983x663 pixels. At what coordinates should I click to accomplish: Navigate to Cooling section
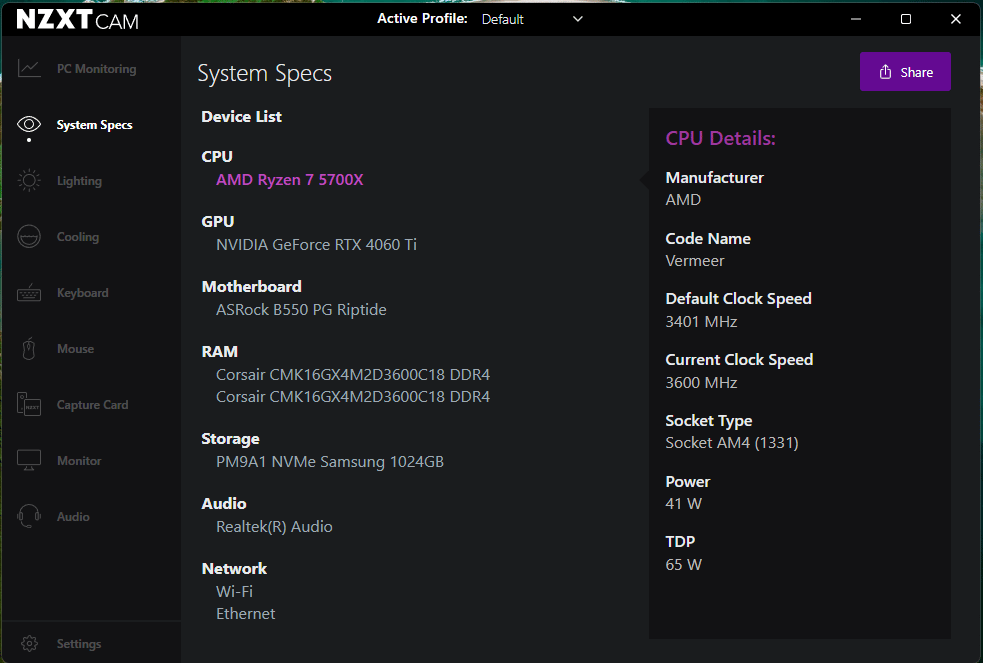tap(78, 237)
